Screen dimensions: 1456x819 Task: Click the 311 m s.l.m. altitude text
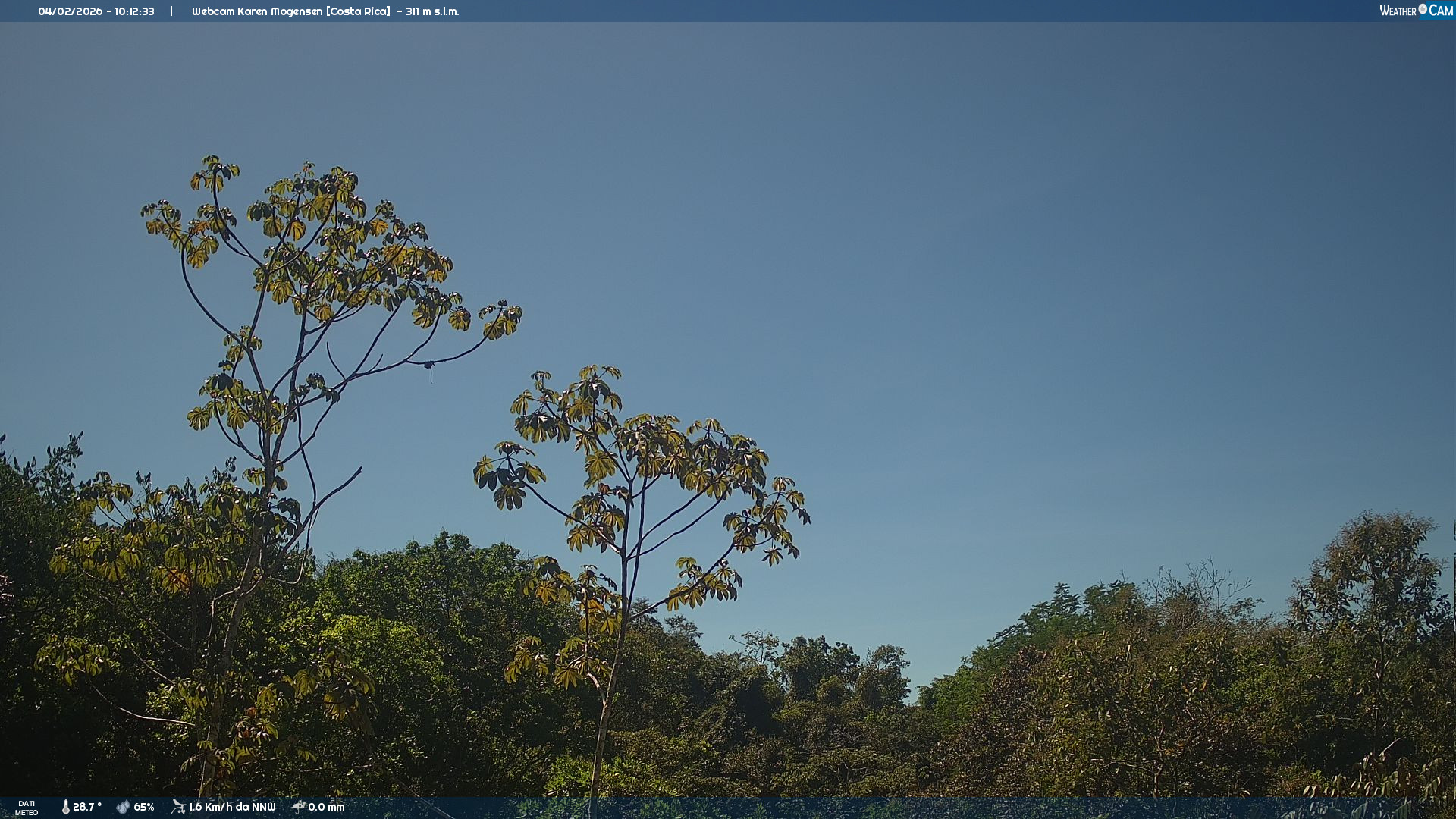pyautogui.click(x=432, y=11)
